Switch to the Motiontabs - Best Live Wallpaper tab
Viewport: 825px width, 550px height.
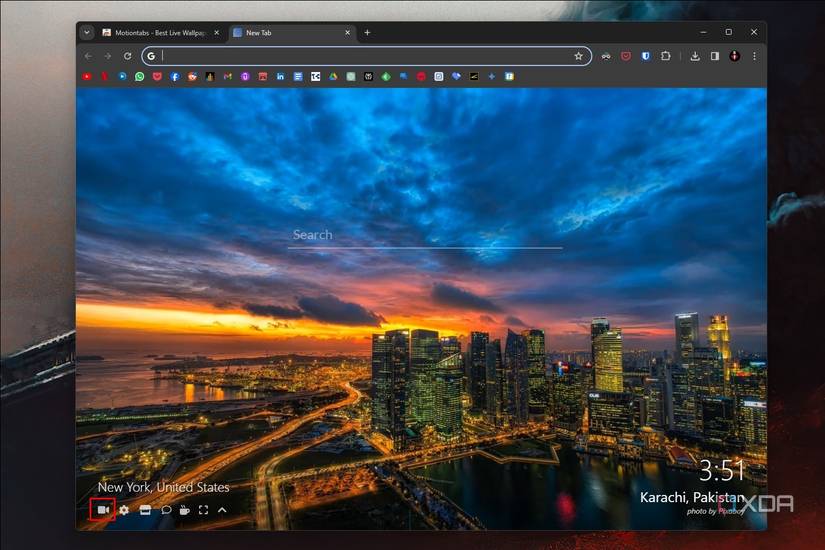(160, 33)
